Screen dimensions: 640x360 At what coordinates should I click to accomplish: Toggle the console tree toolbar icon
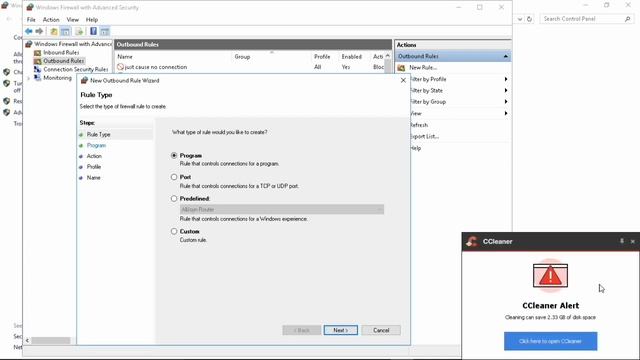point(65,31)
